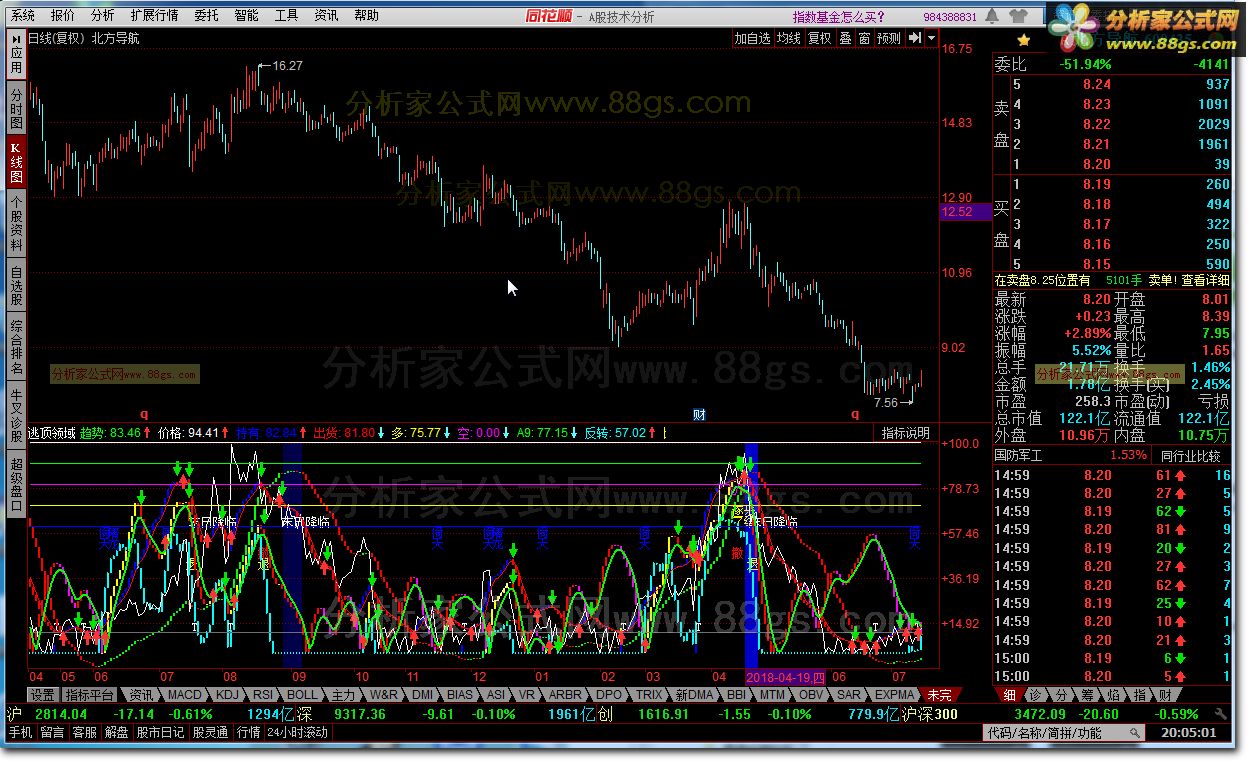This screenshot has height=761, width=1248.
Task: Click the yellow star favorite icon
Action: pyautogui.click(x=1023, y=40)
